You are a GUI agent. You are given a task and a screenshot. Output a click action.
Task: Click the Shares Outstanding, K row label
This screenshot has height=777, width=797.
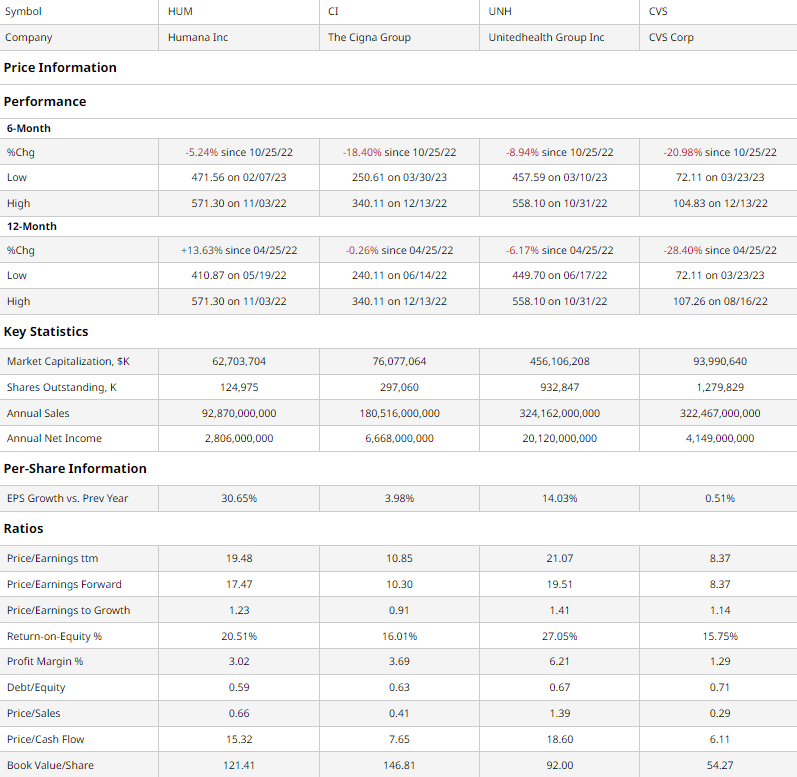[x=62, y=387]
